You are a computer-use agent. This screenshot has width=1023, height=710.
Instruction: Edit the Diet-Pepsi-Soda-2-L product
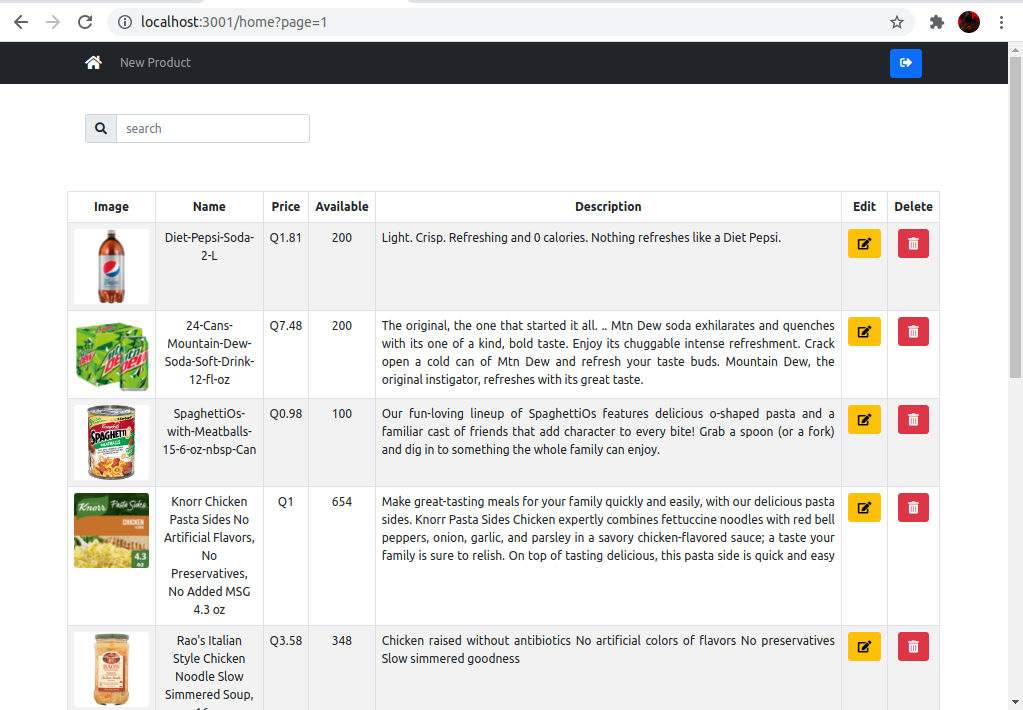point(864,243)
